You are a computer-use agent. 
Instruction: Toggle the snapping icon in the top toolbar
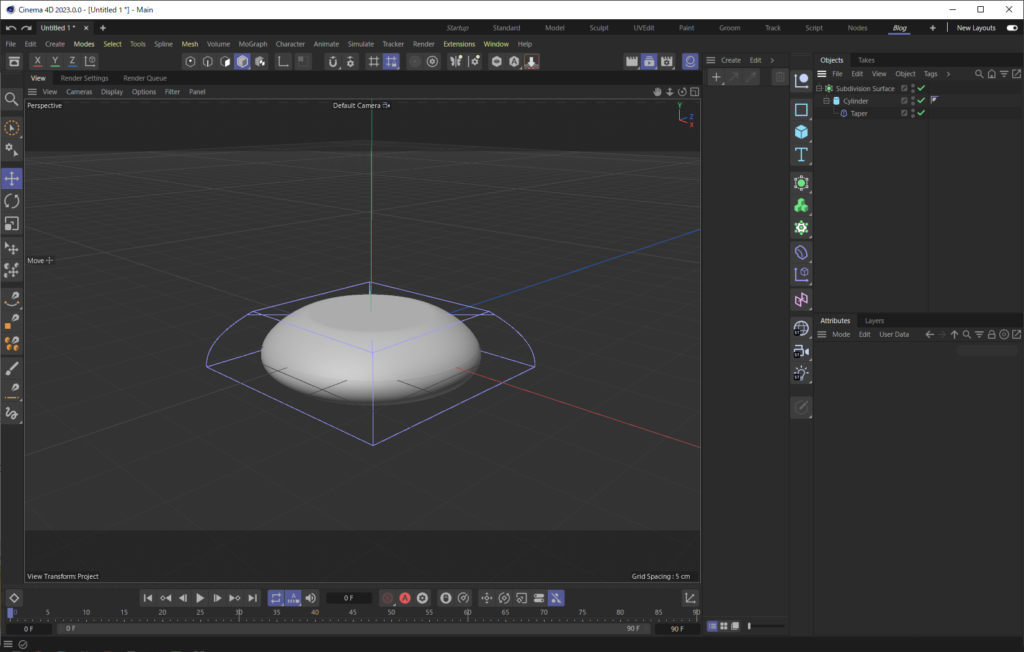[391, 60]
